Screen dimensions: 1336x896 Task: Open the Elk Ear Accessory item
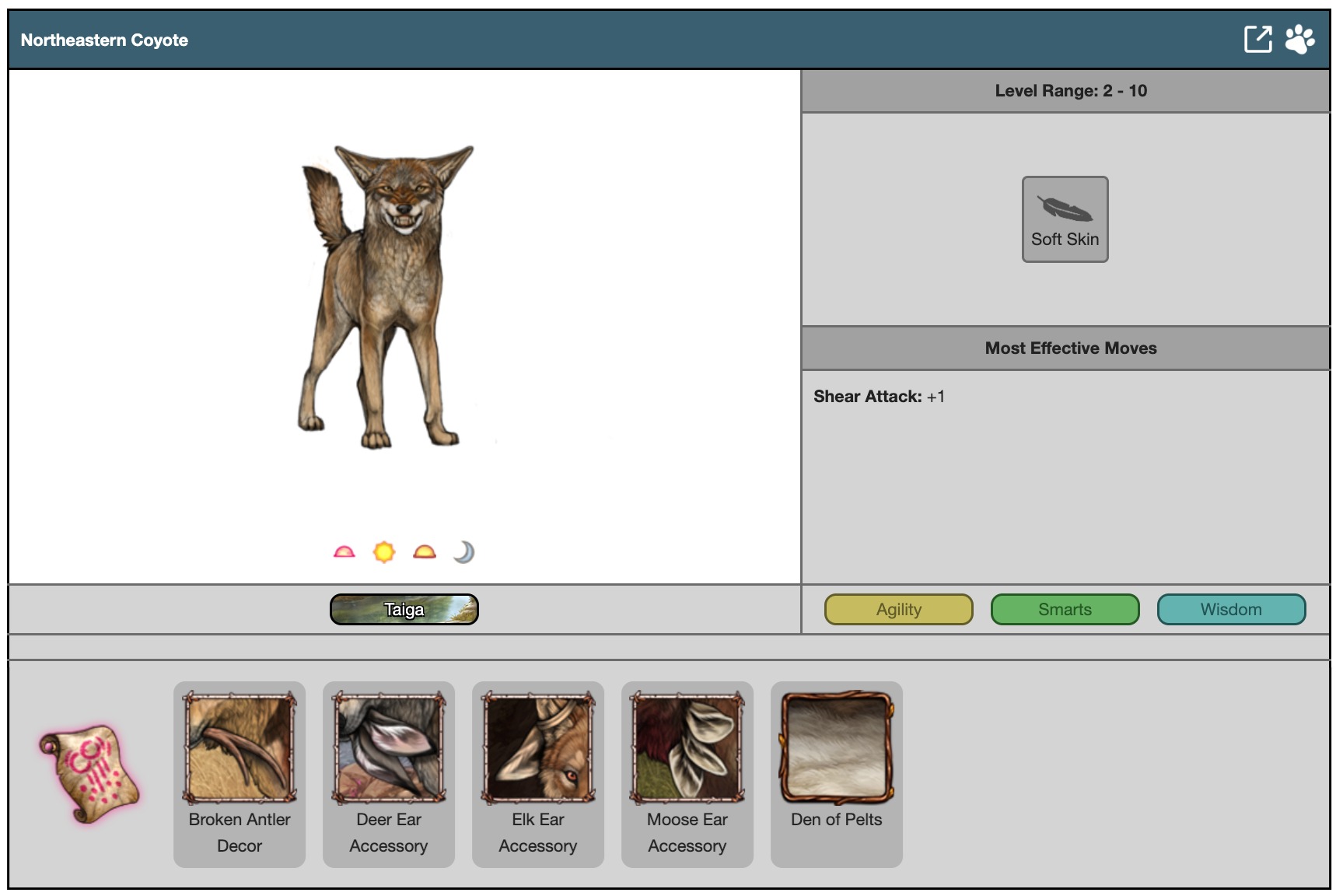[538, 748]
